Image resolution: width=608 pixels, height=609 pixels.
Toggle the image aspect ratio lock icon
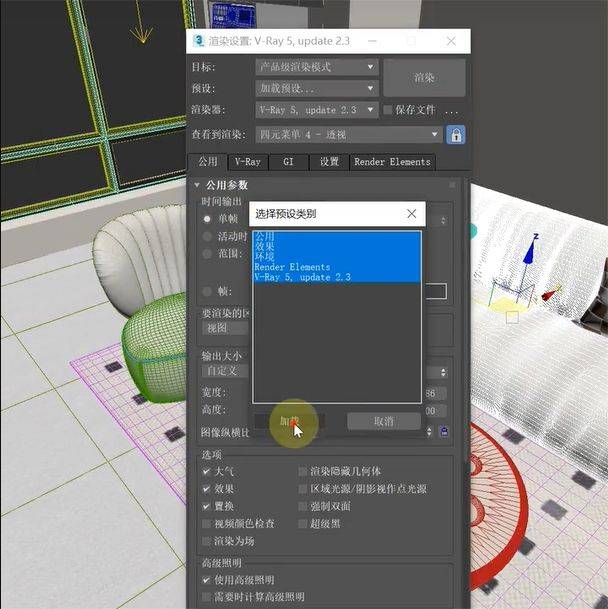(444, 432)
